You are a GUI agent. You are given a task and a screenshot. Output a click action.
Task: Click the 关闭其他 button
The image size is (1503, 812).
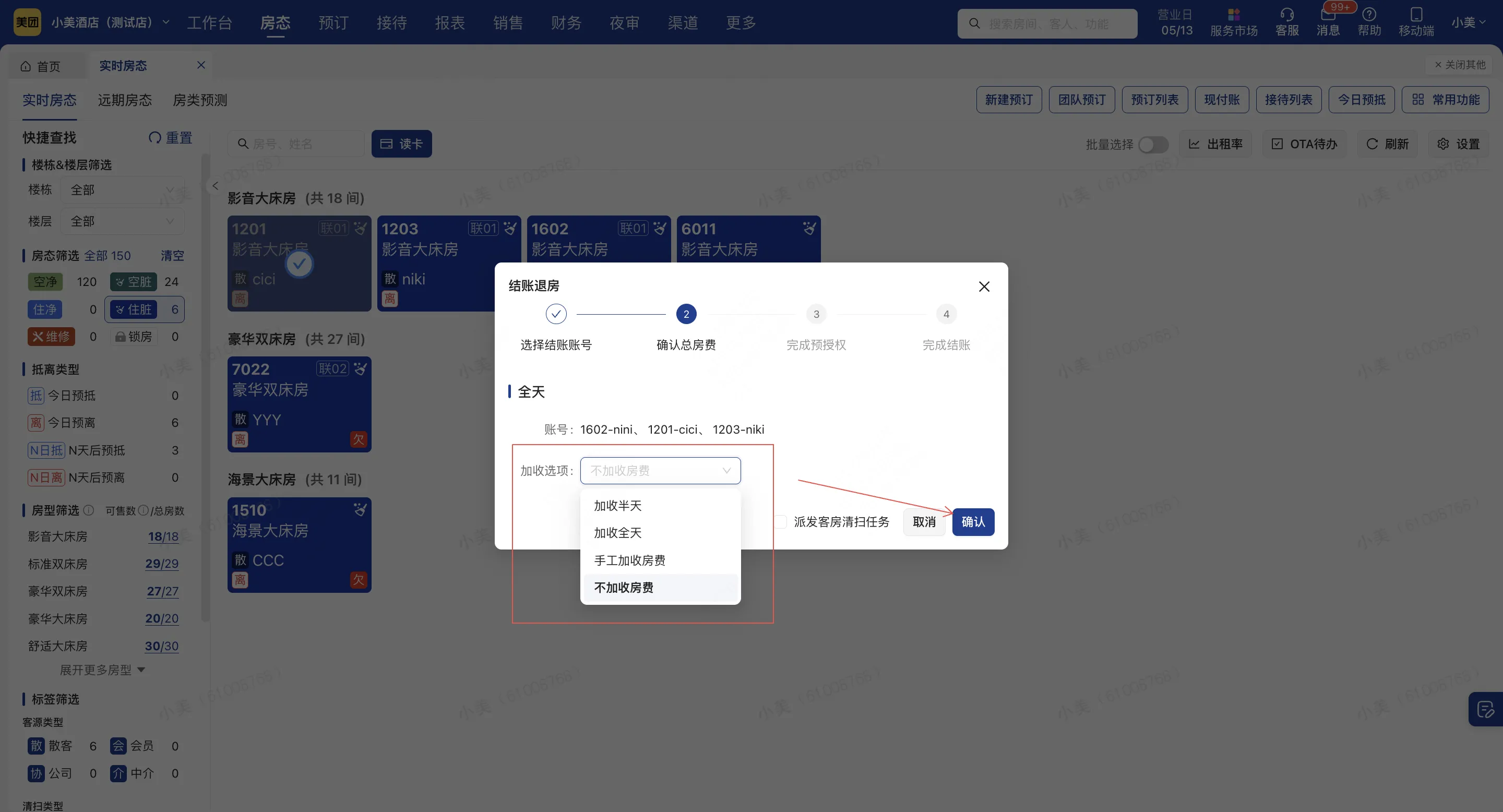coord(1460,65)
